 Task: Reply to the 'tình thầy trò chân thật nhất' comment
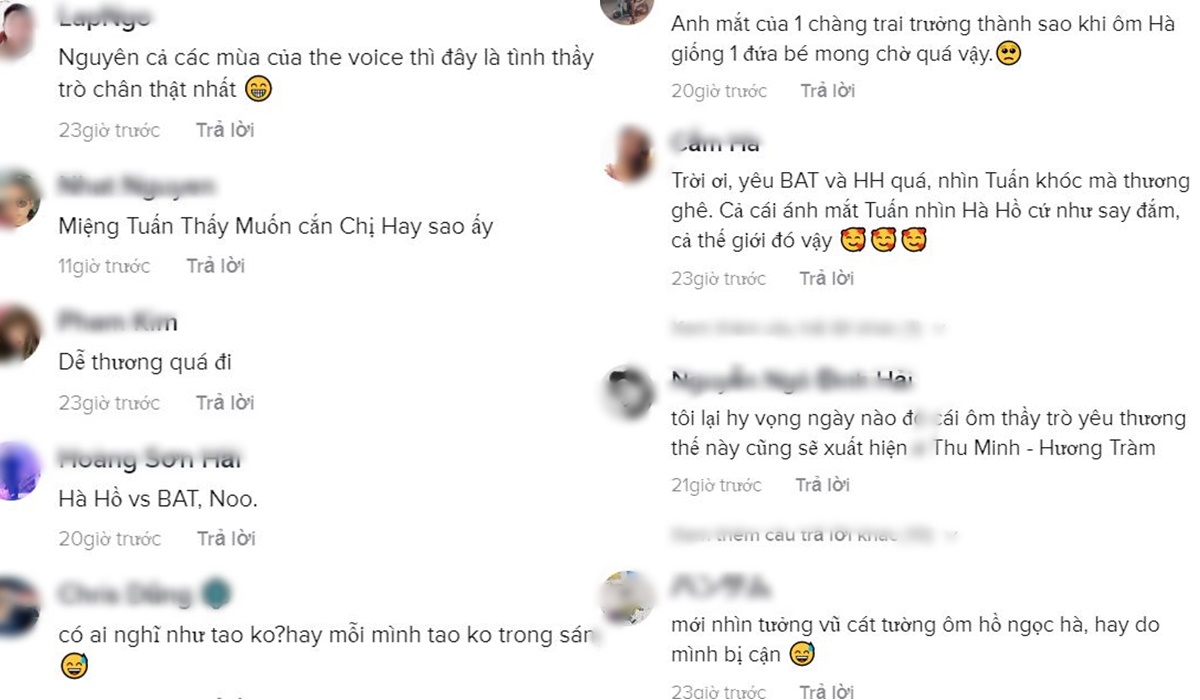[x=225, y=130]
